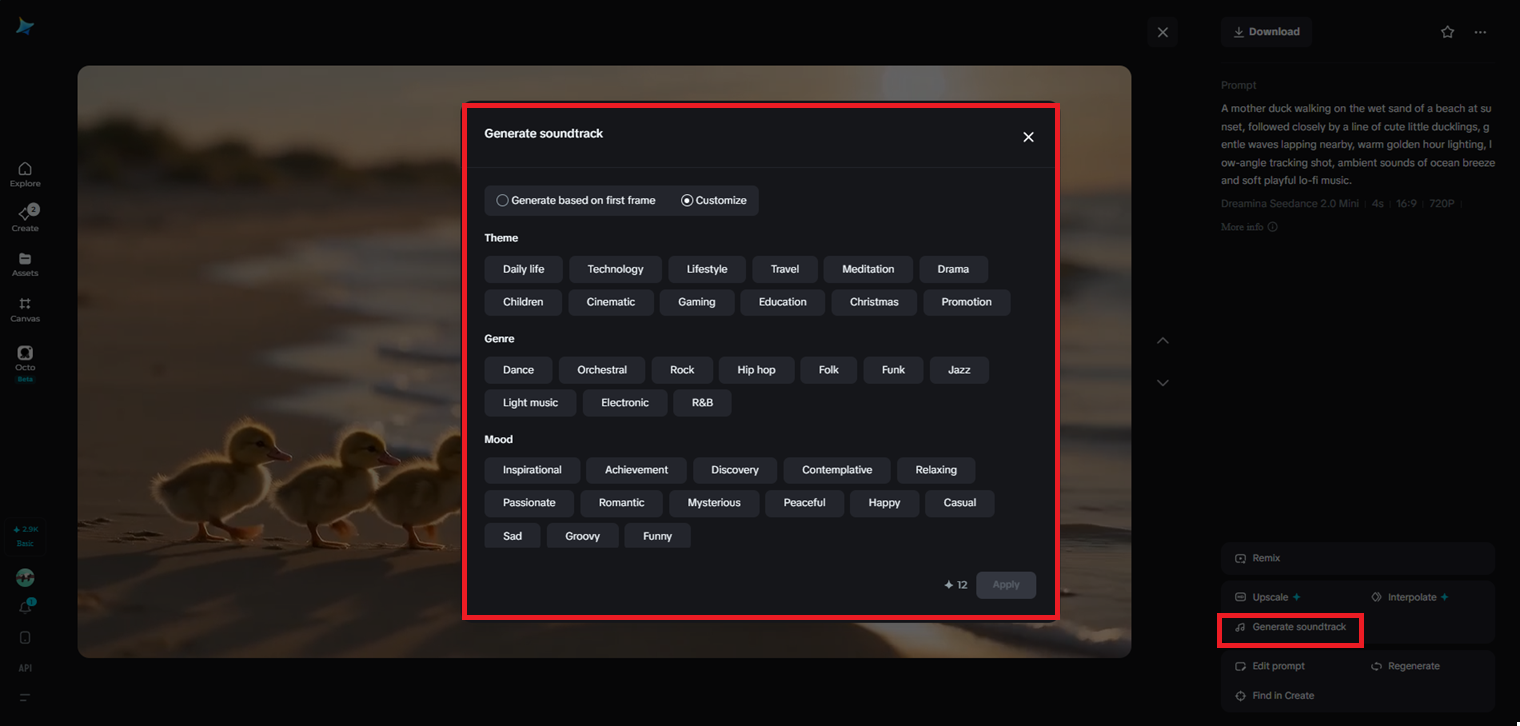Viewport: 1520px width, 726px height.
Task: Pick the Happy mood
Action: coord(884,503)
